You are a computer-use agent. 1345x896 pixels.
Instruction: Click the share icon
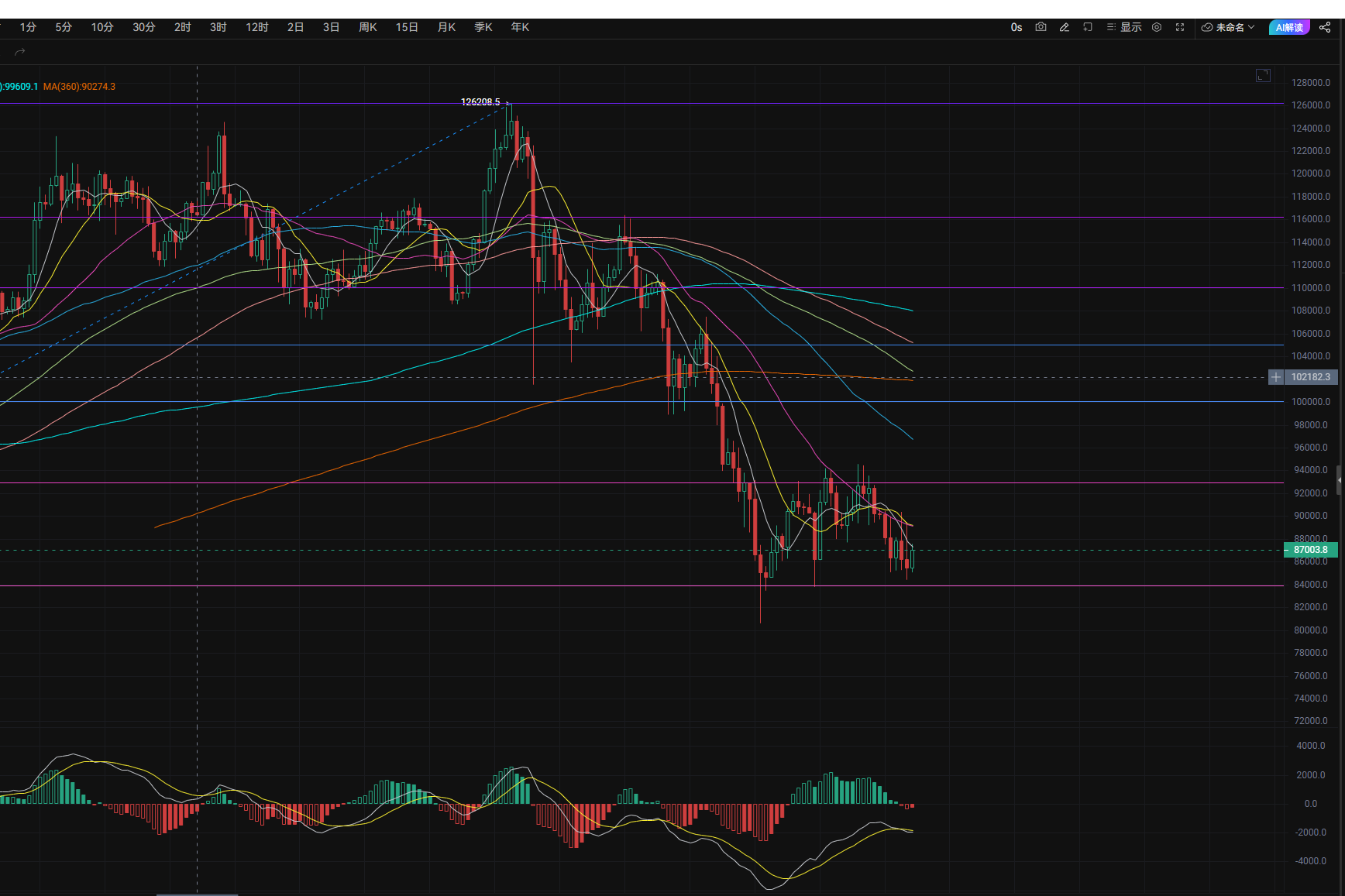pyautogui.click(x=1325, y=27)
